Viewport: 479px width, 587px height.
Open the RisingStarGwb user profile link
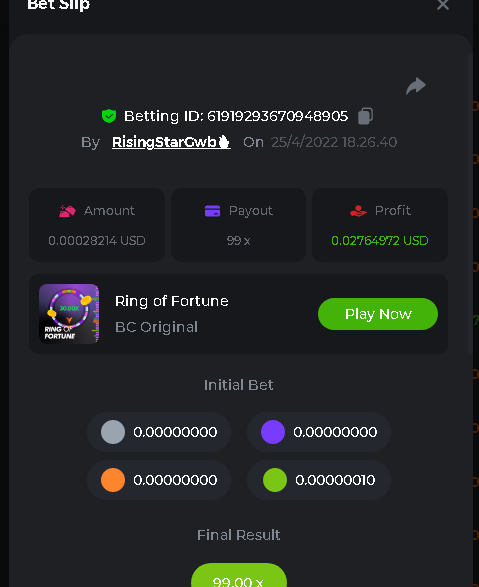pos(171,142)
